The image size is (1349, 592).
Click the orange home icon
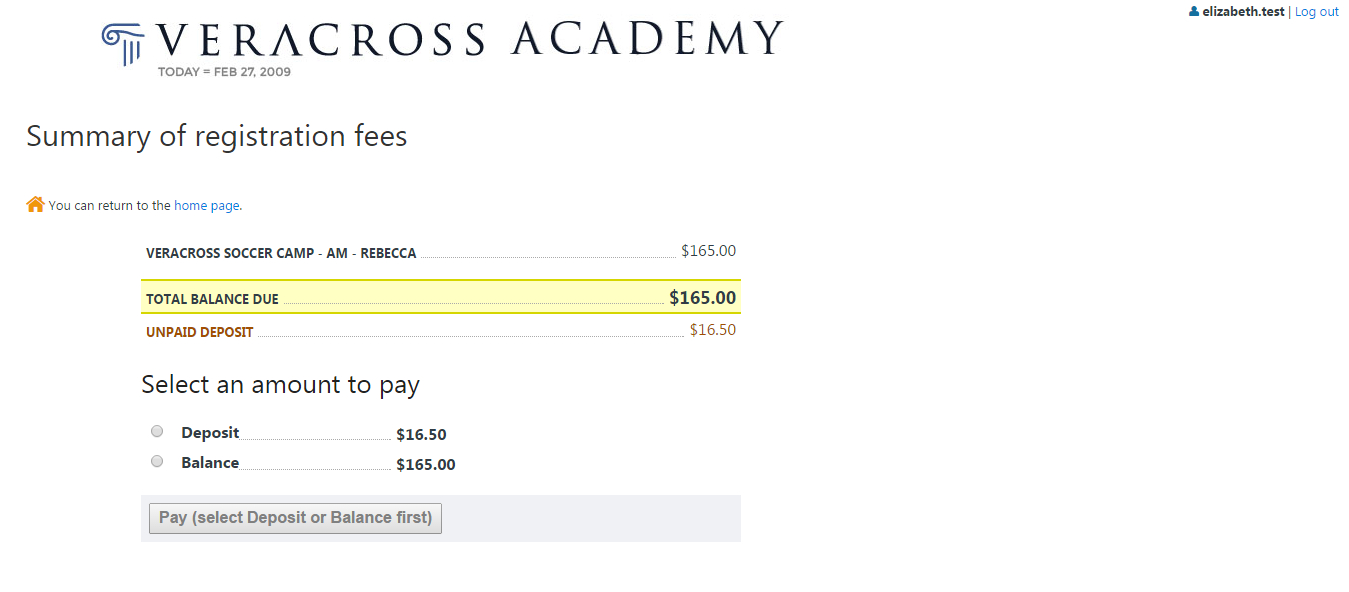pos(35,204)
